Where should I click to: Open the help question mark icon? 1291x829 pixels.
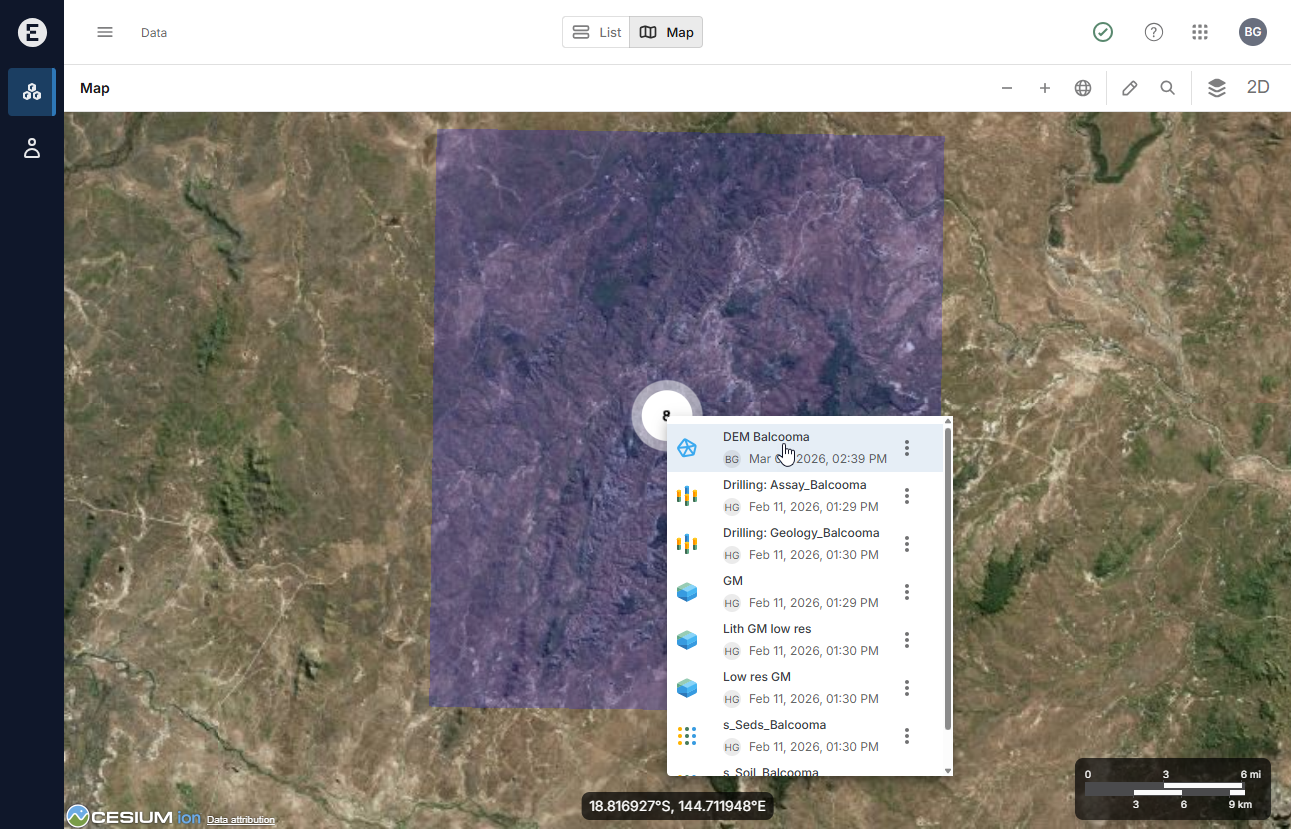(1154, 32)
